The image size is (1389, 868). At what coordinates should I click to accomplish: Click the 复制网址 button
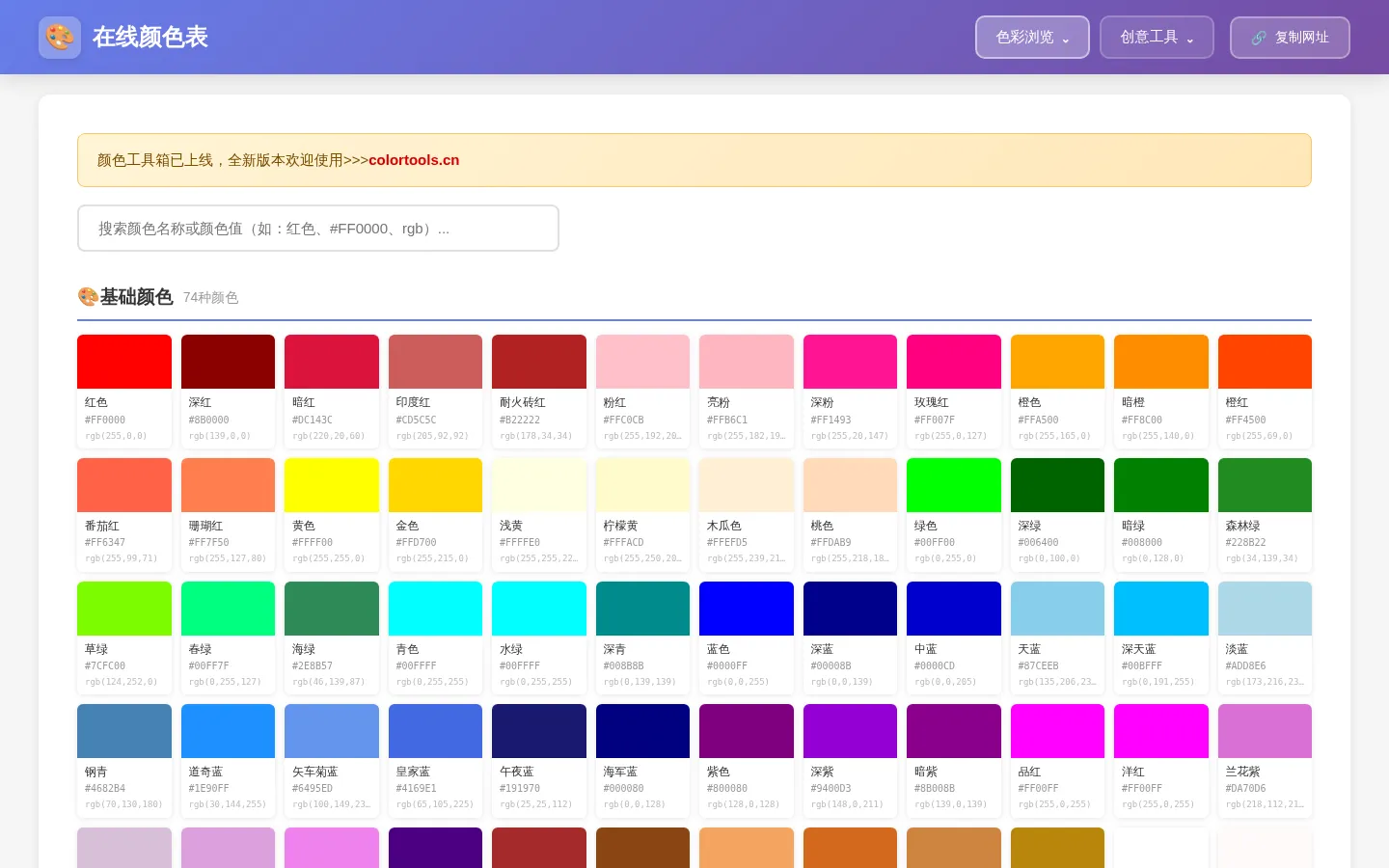[x=1290, y=38]
